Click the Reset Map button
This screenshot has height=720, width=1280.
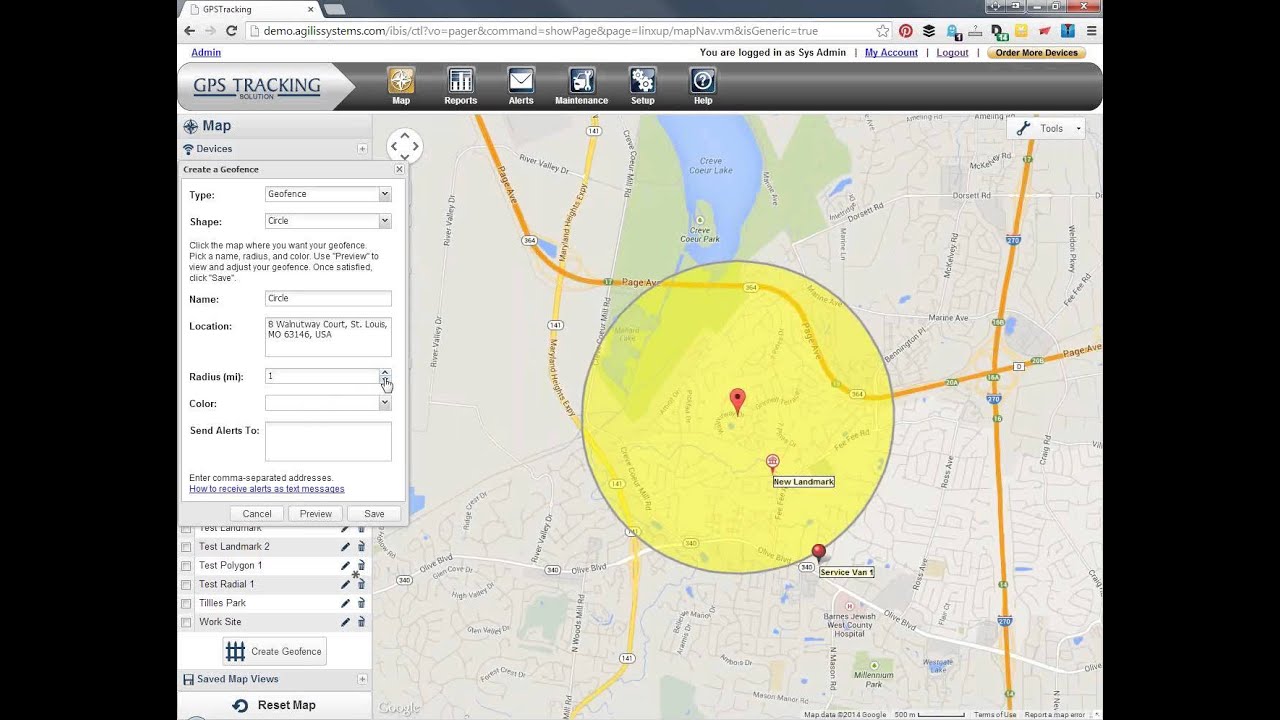click(x=274, y=705)
